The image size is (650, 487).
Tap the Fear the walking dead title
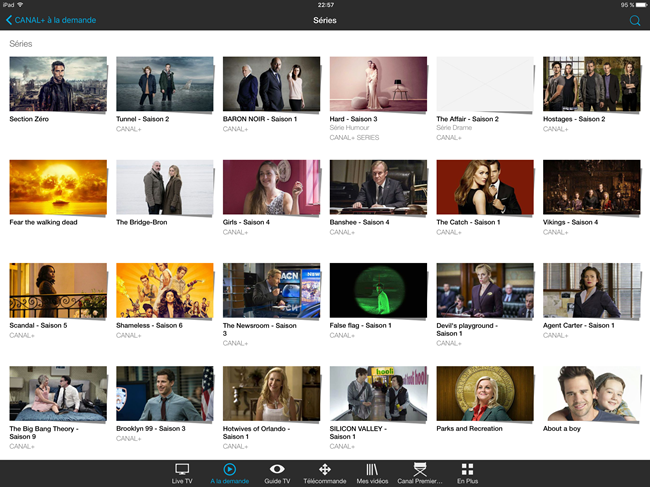click(x=44, y=222)
